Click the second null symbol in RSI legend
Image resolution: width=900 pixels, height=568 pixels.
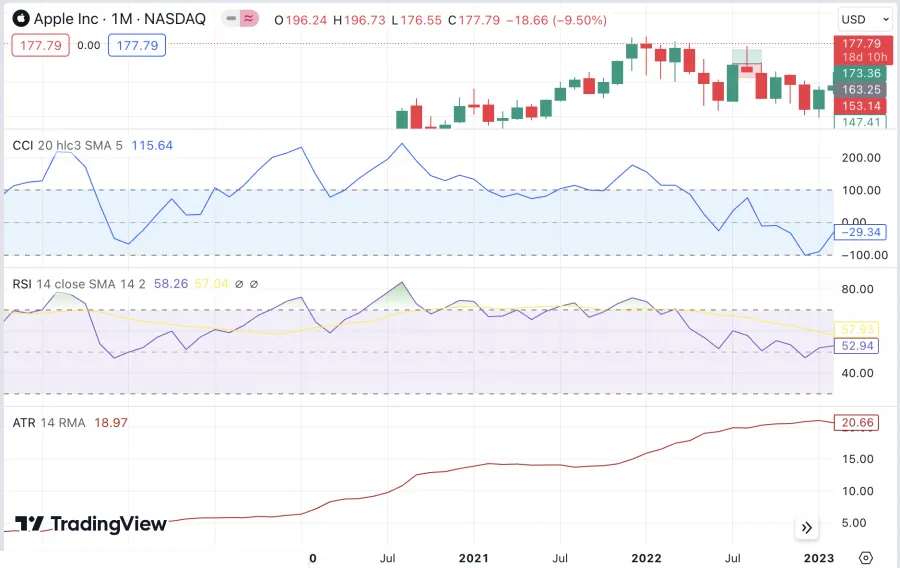click(x=254, y=284)
